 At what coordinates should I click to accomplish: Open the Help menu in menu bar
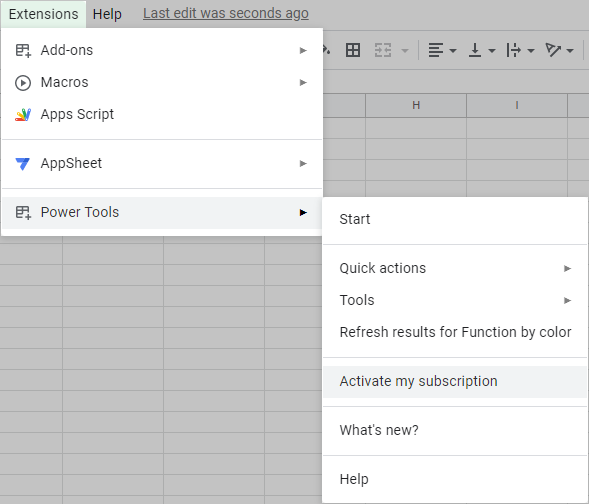[x=107, y=14]
